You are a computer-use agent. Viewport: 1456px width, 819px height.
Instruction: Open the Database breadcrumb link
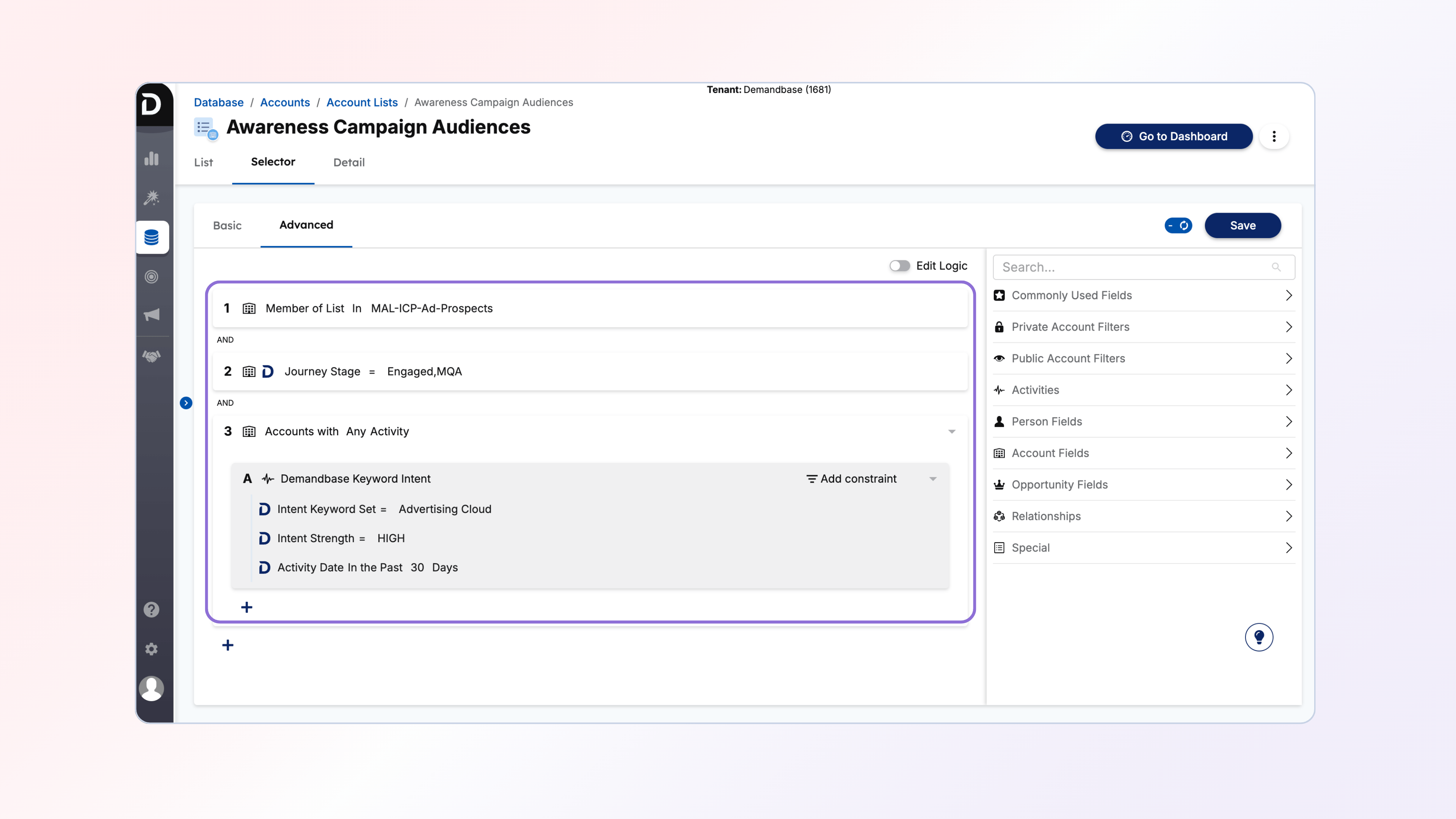coord(219,102)
